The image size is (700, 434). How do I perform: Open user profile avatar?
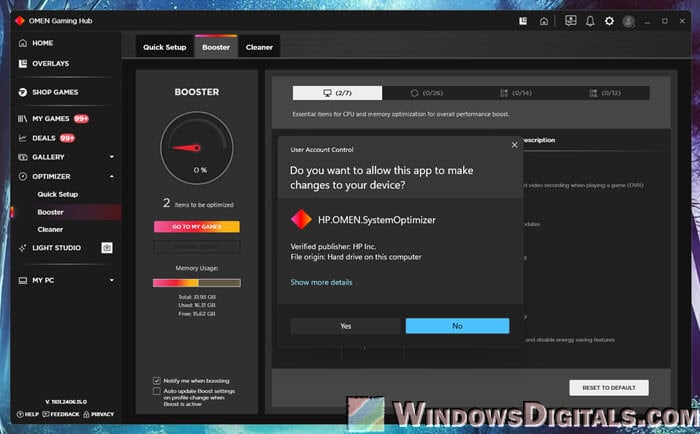click(629, 21)
